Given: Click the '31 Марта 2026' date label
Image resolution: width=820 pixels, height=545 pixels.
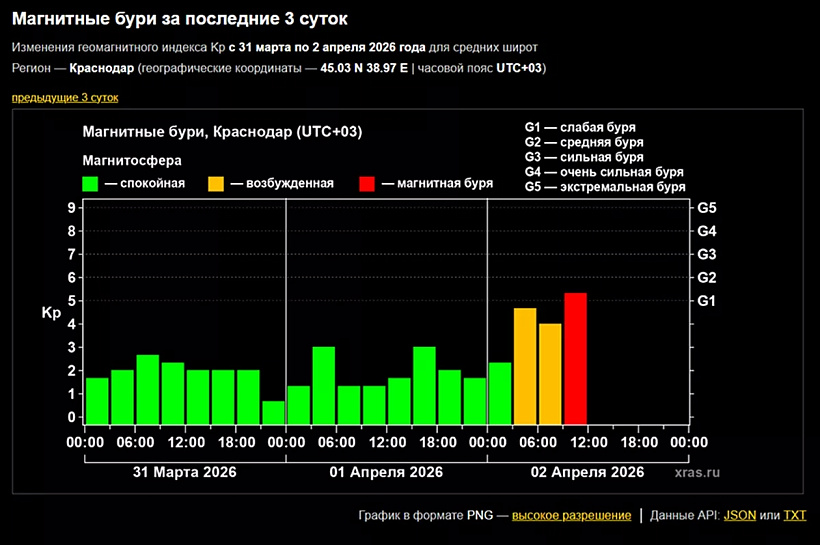Looking at the screenshot, I should coord(185,472).
